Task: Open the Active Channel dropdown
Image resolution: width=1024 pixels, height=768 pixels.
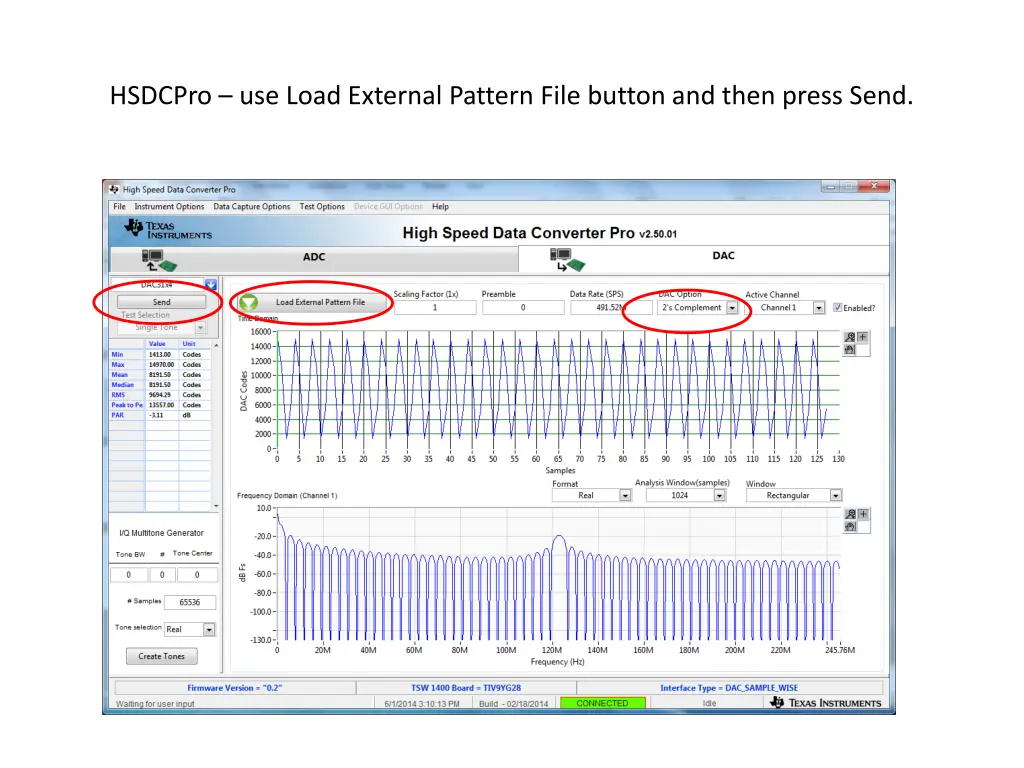Action: point(818,307)
